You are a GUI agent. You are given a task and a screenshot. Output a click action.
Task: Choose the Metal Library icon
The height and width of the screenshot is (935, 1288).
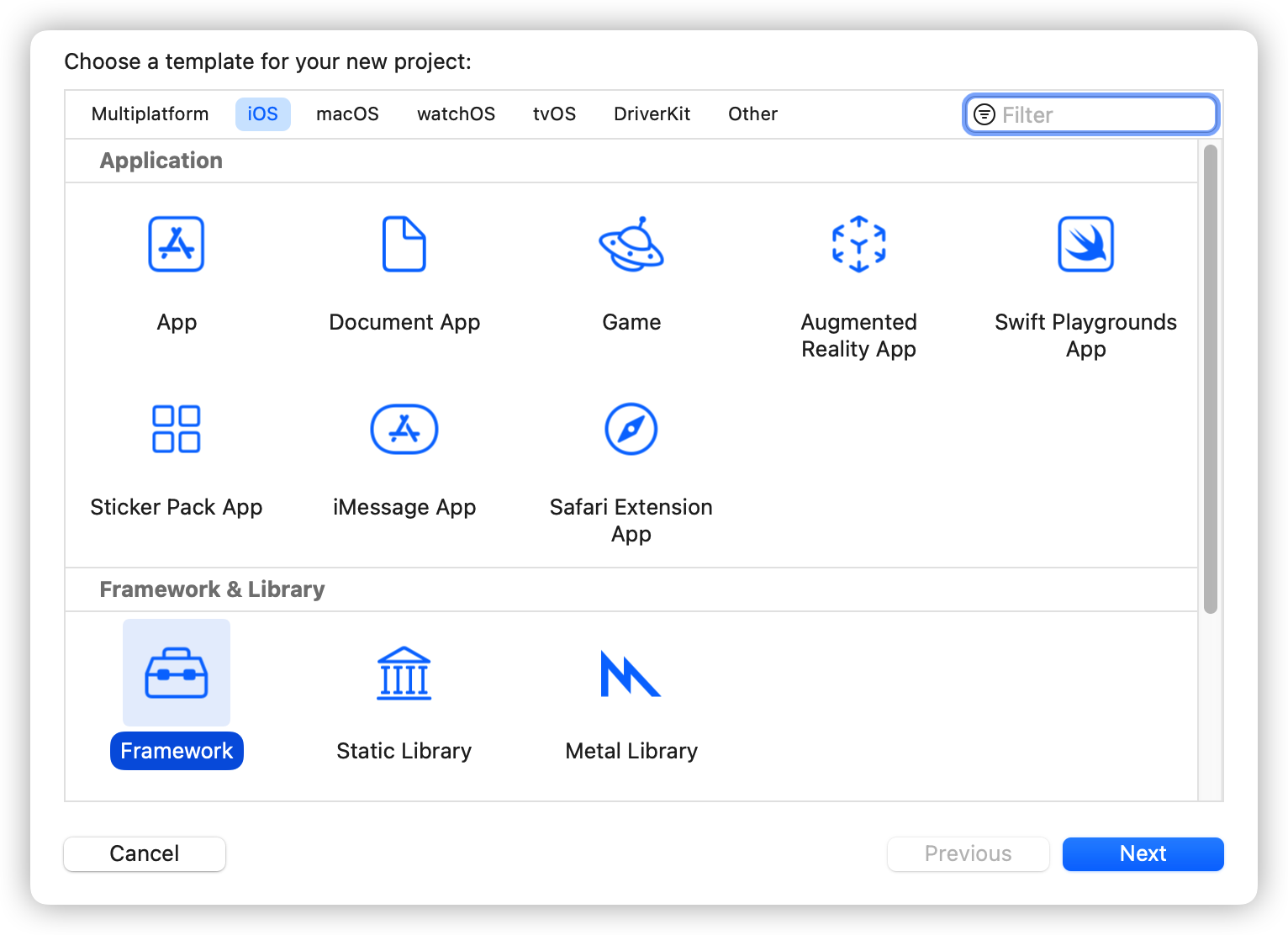click(x=631, y=674)
